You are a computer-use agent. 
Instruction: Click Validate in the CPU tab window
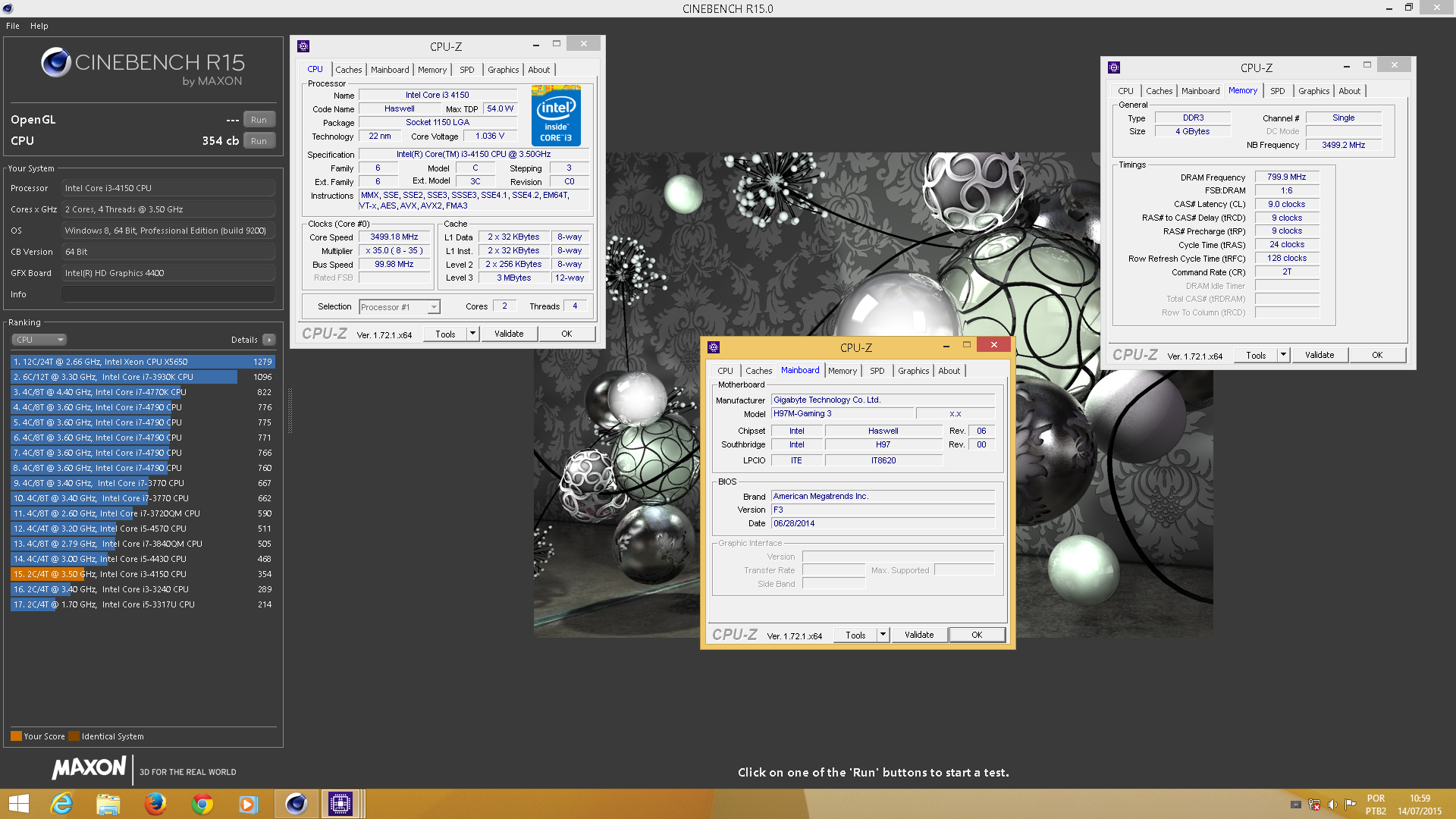tap(509, 334)
